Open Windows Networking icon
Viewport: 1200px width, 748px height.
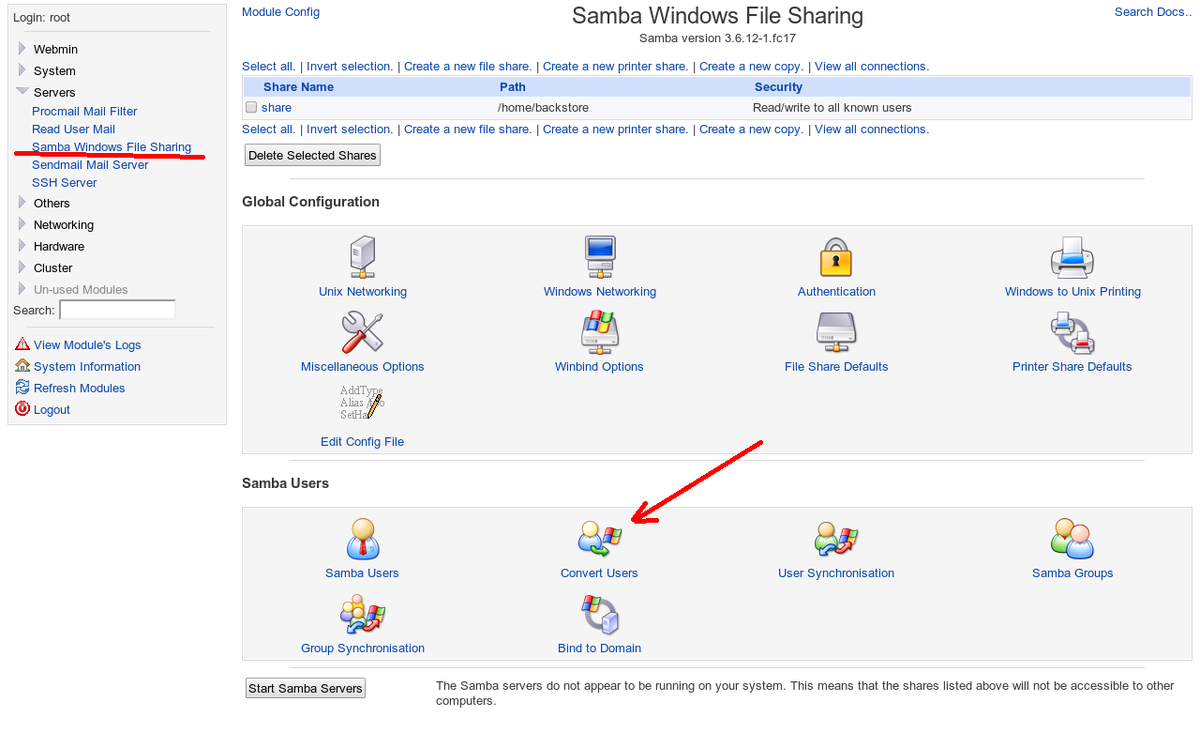tap(600, 257)
